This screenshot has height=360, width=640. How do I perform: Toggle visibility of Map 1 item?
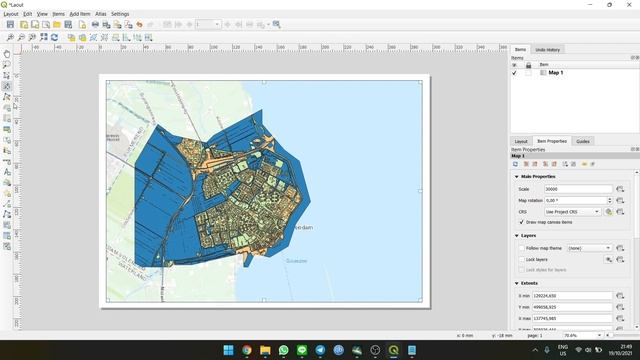pyautogui.click(x=514, y=73)
